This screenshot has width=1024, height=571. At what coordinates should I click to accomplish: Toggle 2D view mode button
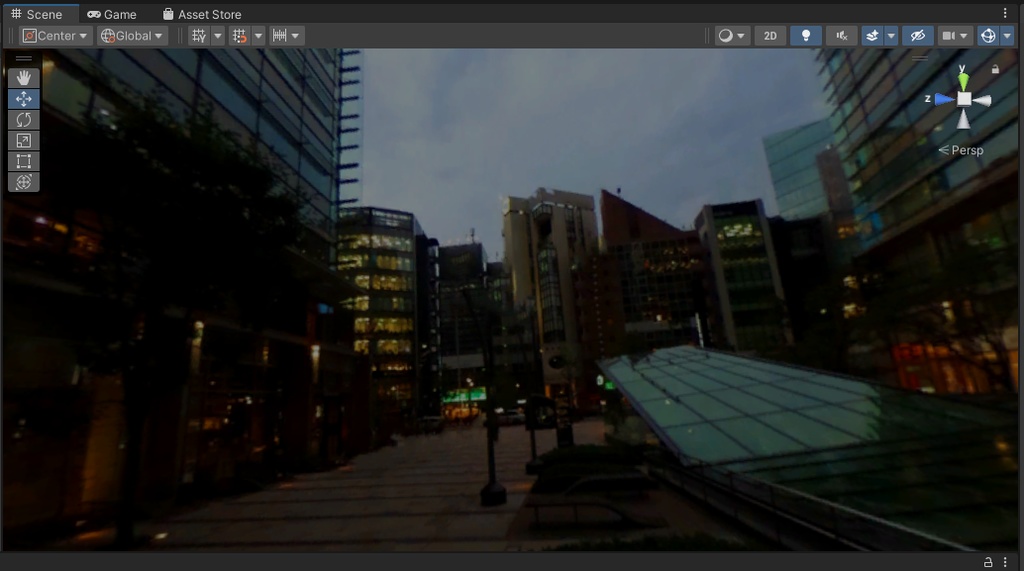(771, 36)
